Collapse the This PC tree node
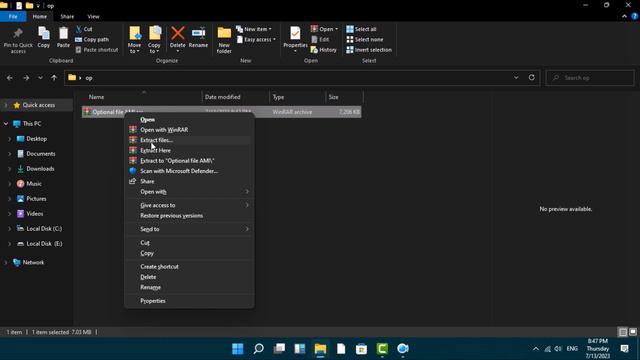 click(6, 124)
